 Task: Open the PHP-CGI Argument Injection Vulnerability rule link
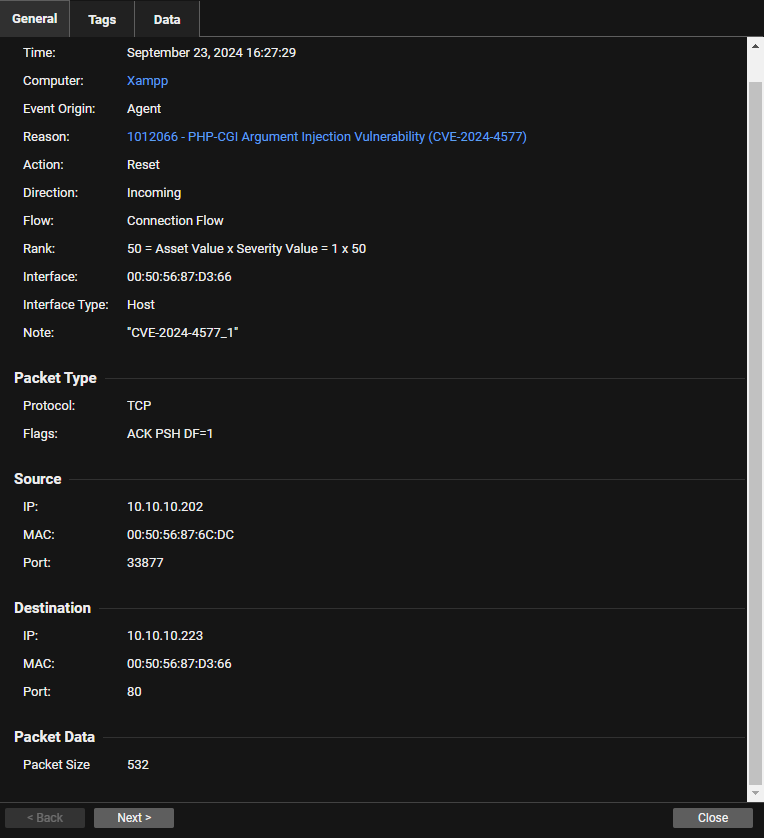[326, 137]
